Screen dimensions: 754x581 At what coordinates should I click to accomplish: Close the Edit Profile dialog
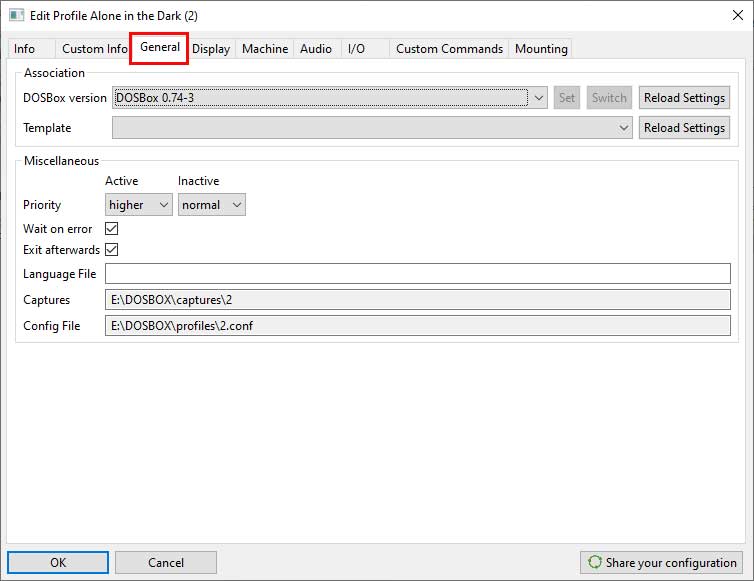[x=738, y=15]
